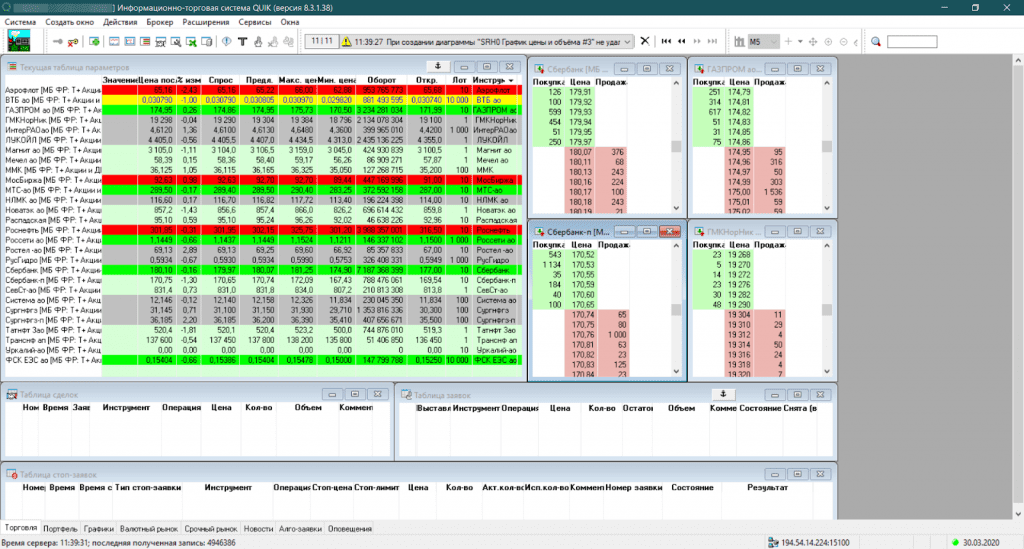Click the search input field in toolbar
This screenshot has width=1024, height=549.
[911, 41]
